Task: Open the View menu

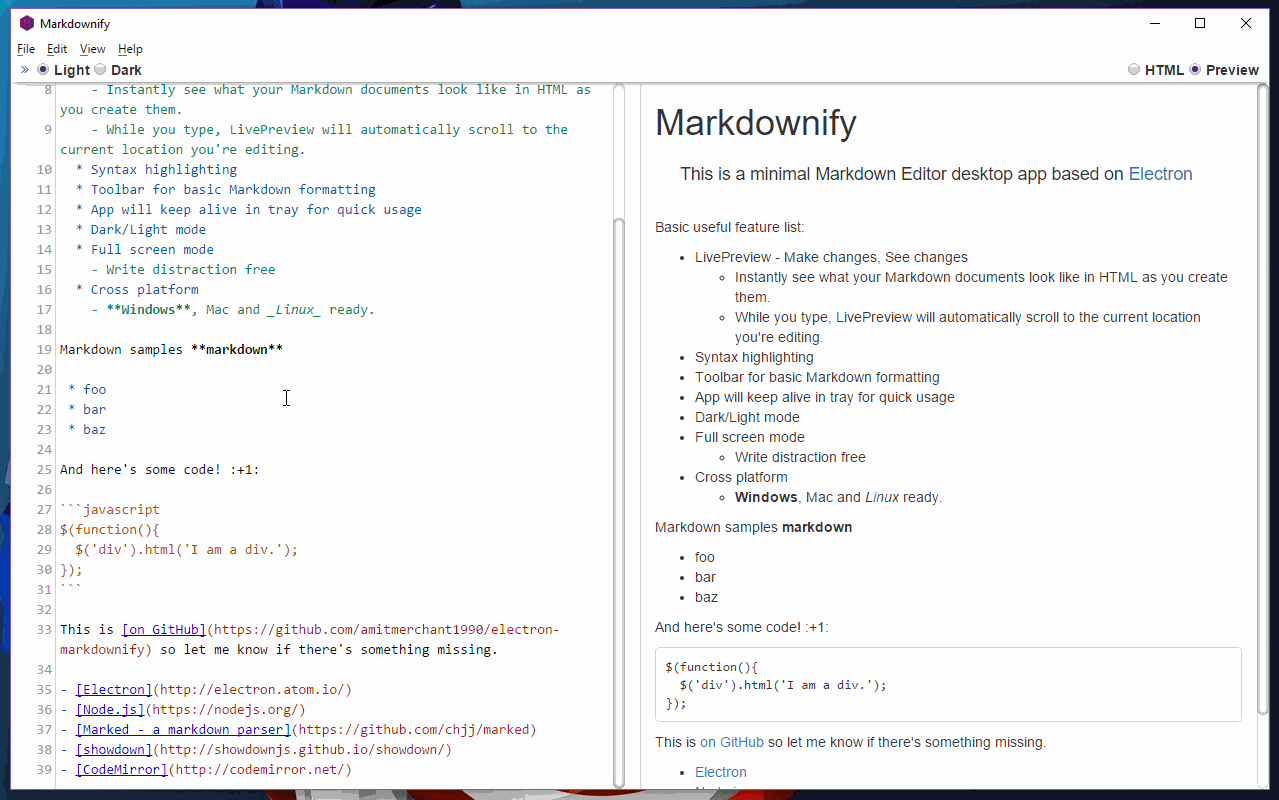Action: point(92,49)
